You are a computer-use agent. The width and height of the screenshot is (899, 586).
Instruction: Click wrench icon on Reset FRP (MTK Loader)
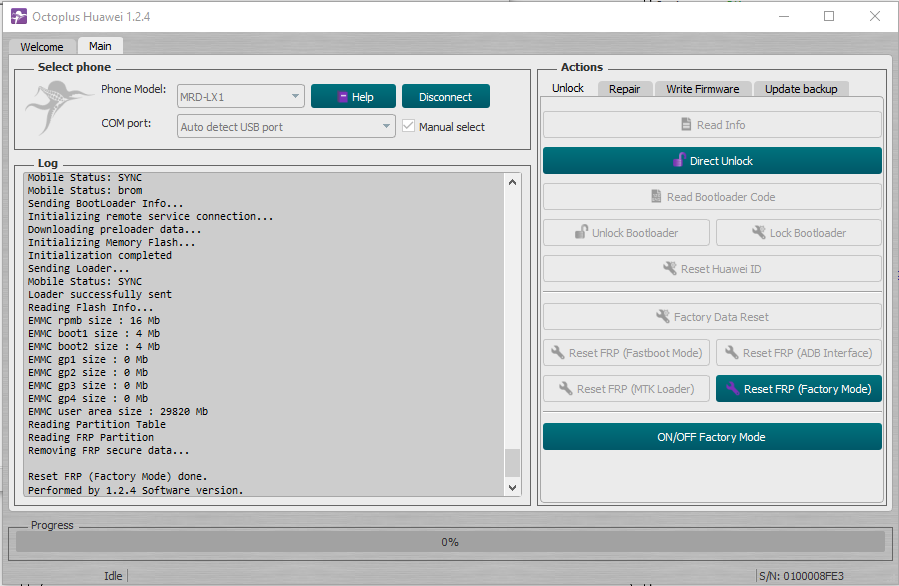pyautogui.click(x=566, y=389)
